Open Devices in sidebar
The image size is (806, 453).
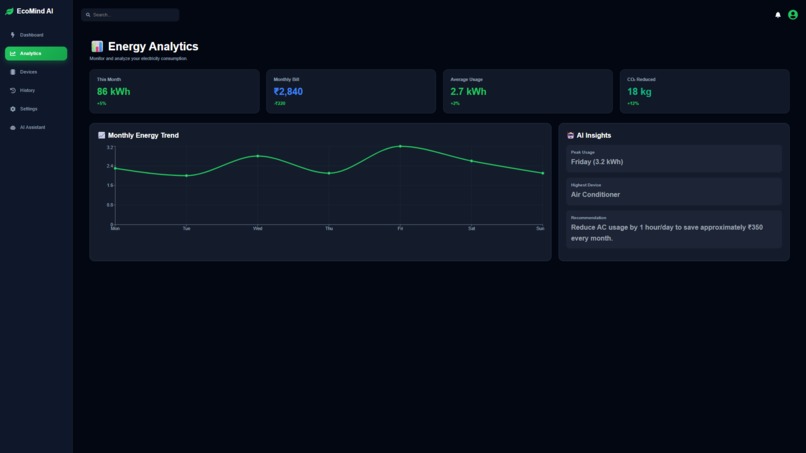click(x=36, y=72)
